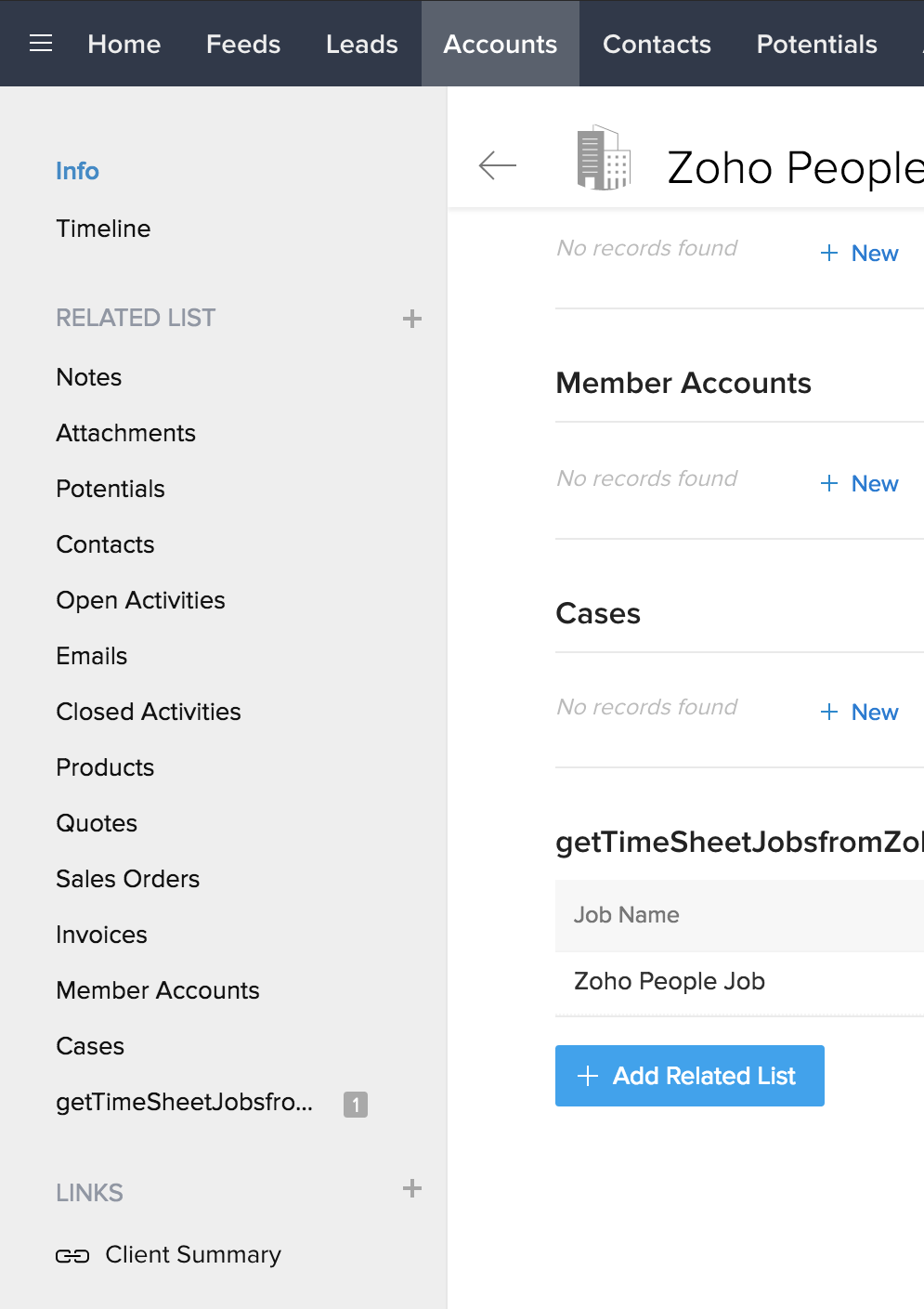Click the back arrow icon
Screen dimensions: 924x1309
coord(498,165)
